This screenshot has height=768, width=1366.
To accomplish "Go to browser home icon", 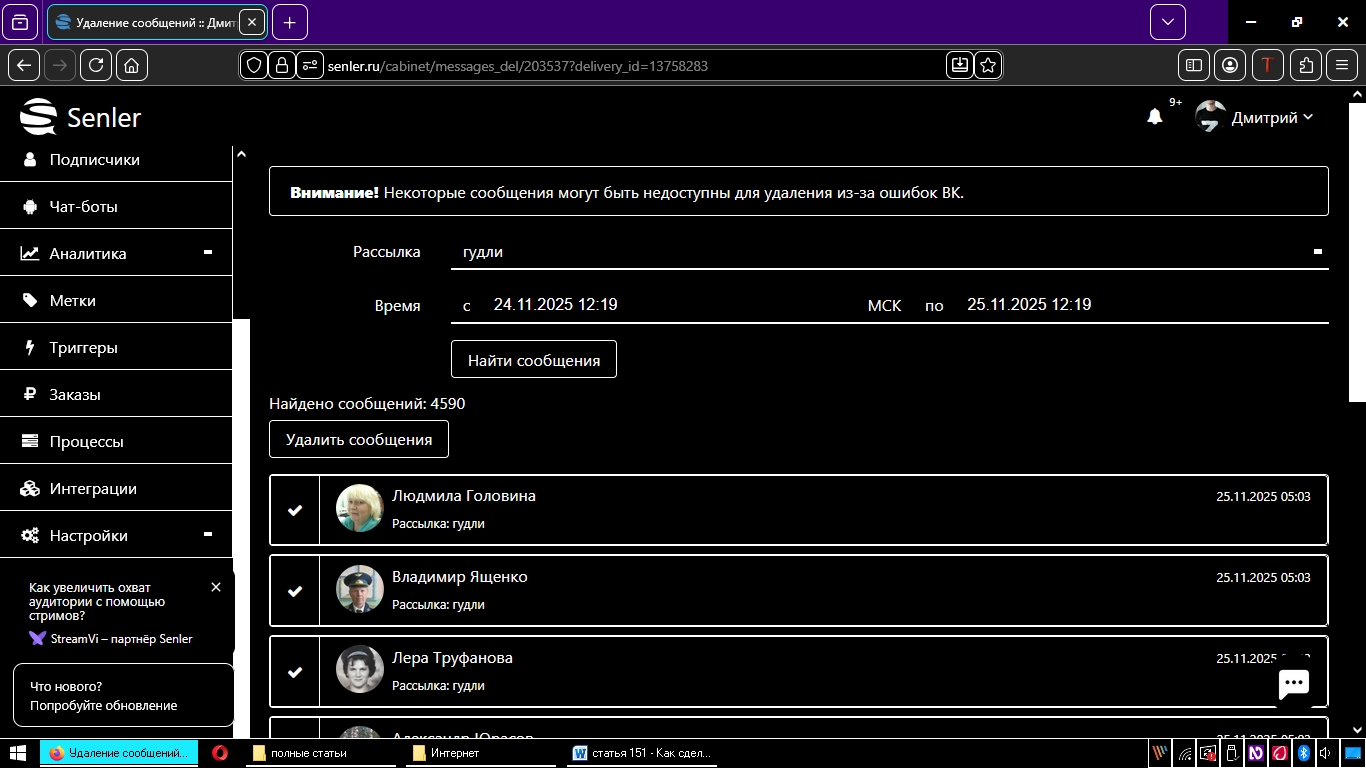I will 132,65.
